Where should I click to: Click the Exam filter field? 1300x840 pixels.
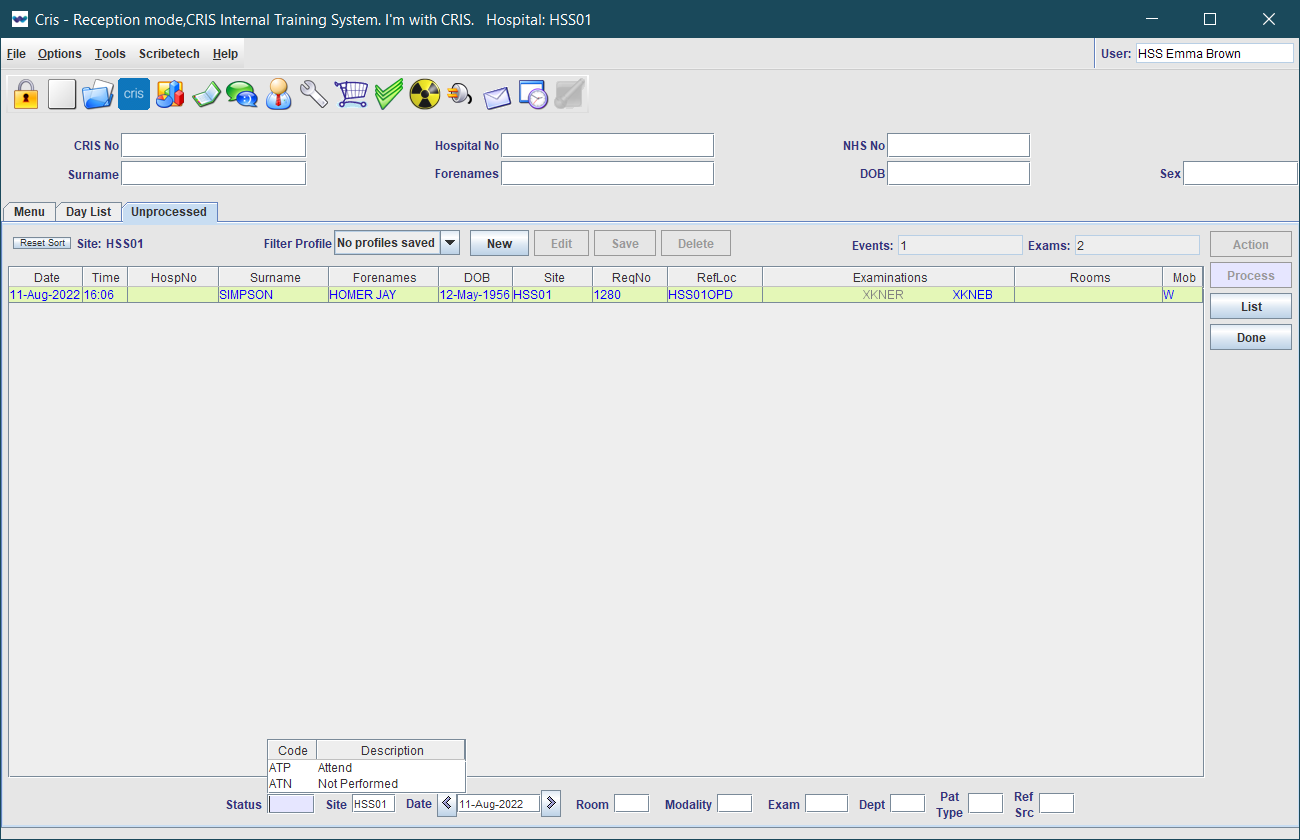[x=826, y=803]
